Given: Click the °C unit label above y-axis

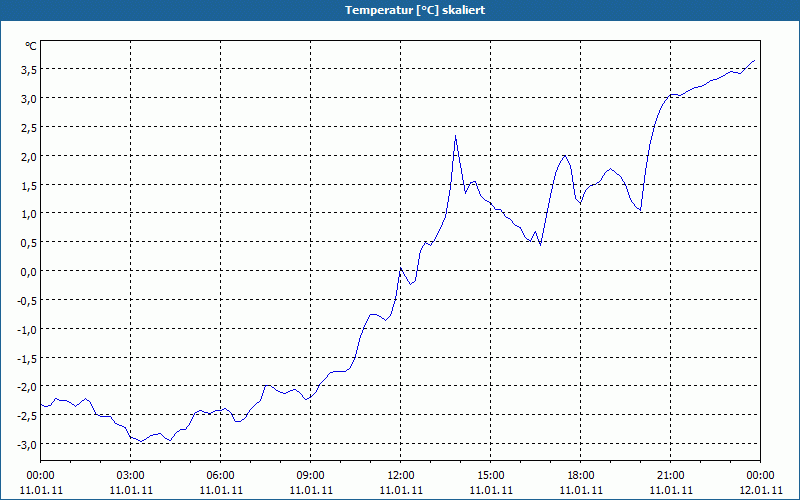Looking at the screenshot, I should [31, 46].
